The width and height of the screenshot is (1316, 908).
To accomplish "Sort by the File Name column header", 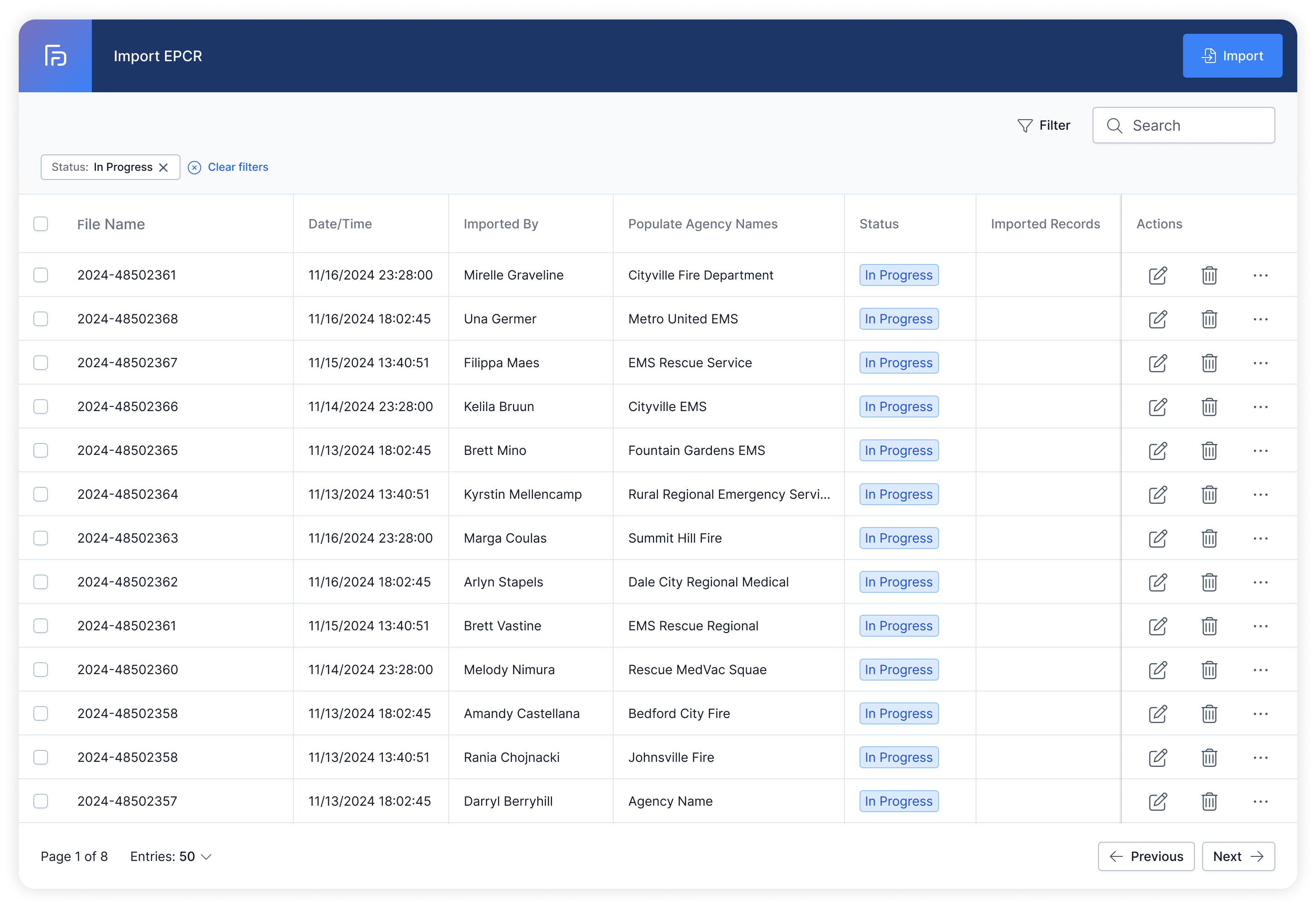I will click(111, 224).
